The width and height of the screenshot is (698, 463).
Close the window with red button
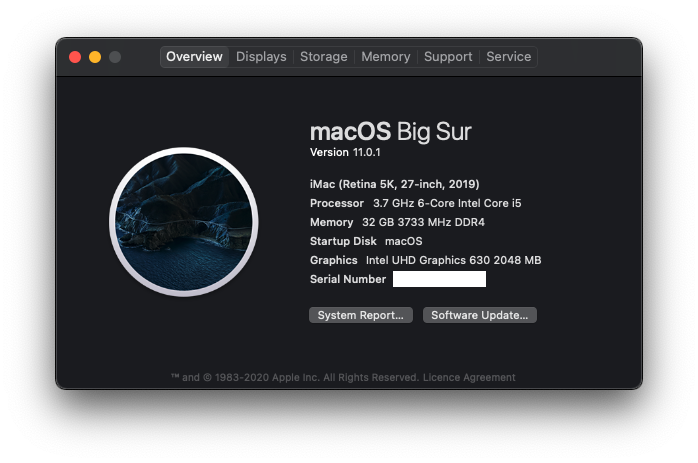(75, 57)
